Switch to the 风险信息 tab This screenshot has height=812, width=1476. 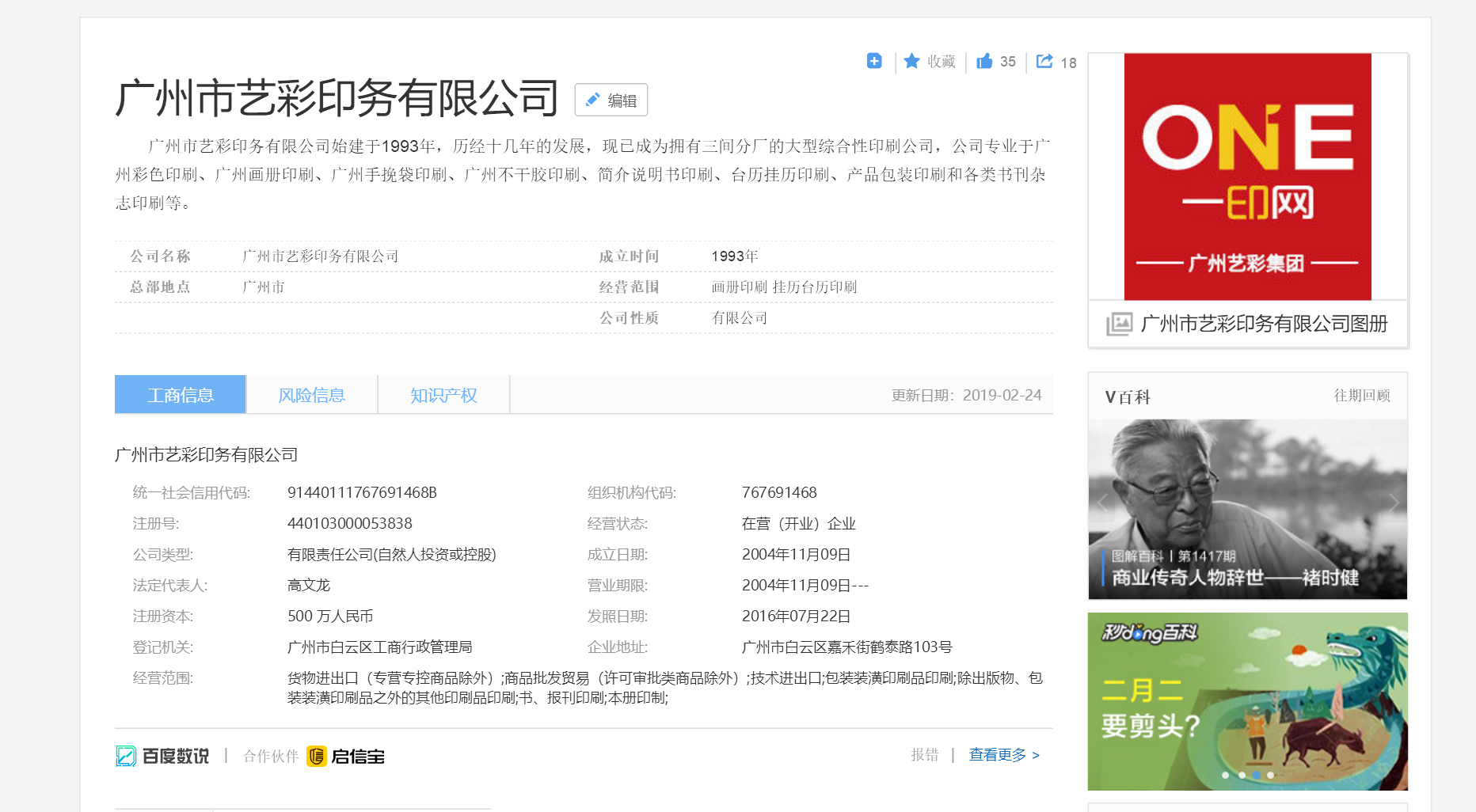click(x=312, y=395)
